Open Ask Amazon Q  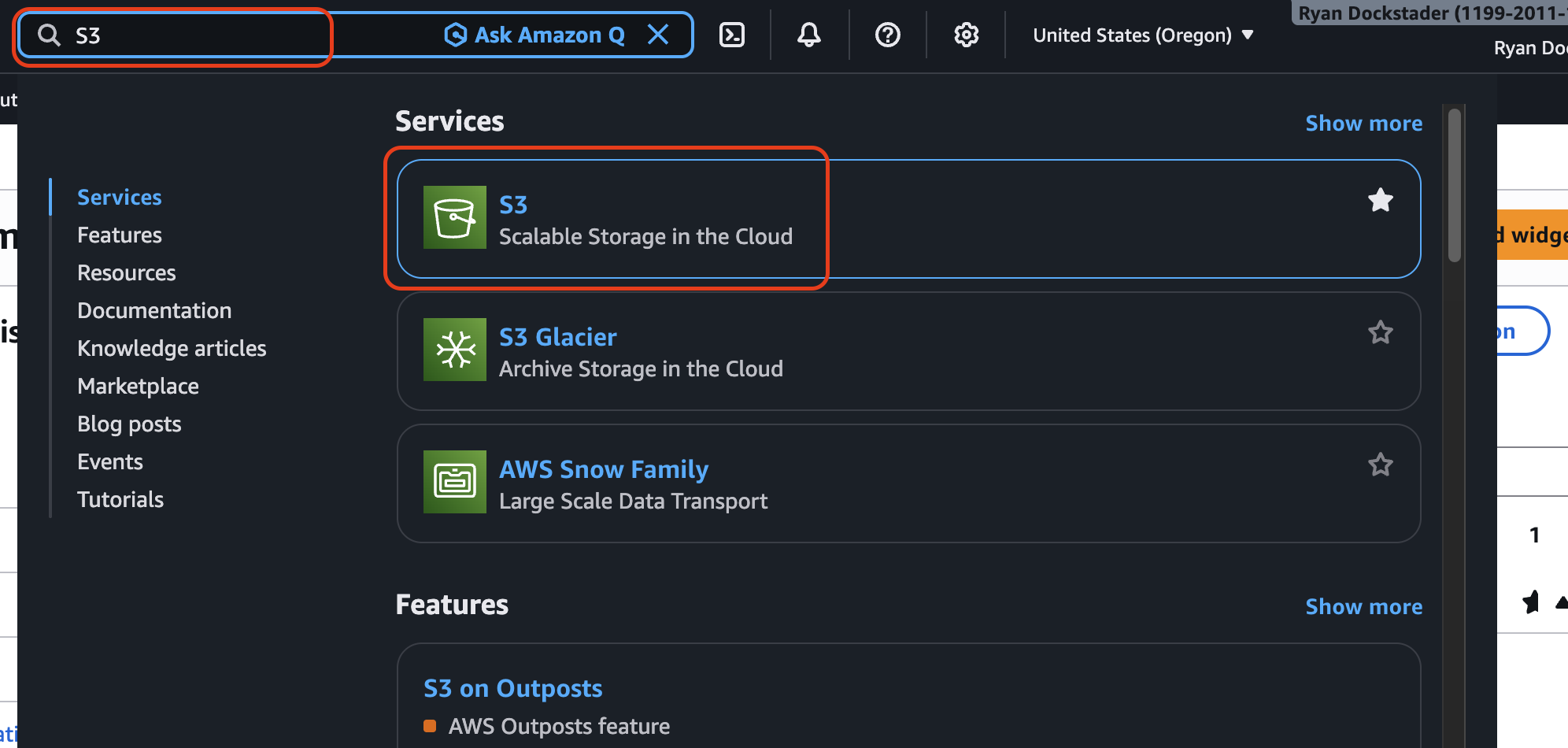coord(534,35)
